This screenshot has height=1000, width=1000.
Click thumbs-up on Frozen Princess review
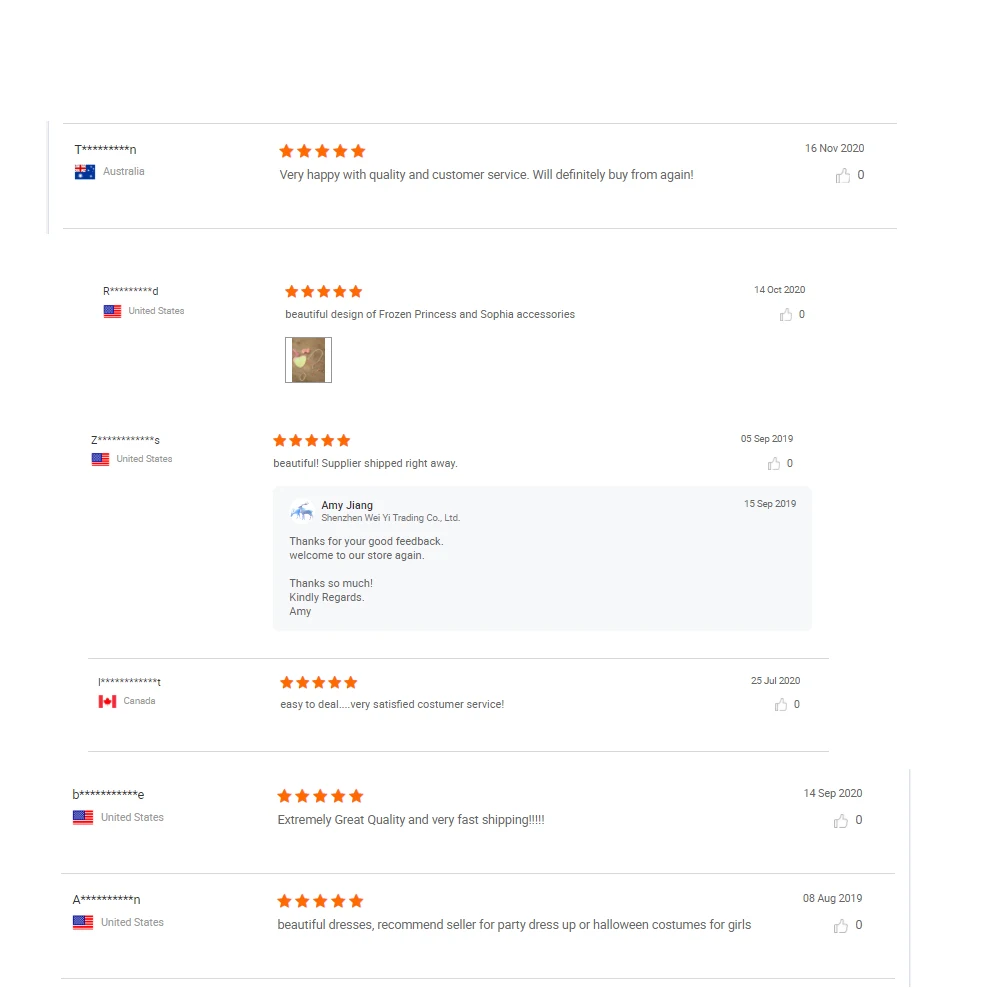[x=786, y=315]
